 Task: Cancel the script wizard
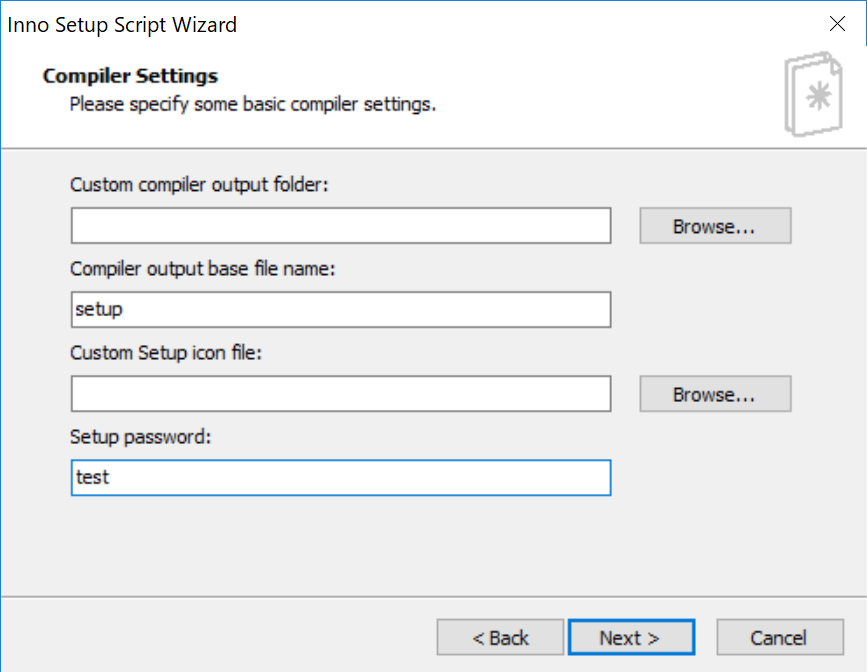[x=780, y=637]
